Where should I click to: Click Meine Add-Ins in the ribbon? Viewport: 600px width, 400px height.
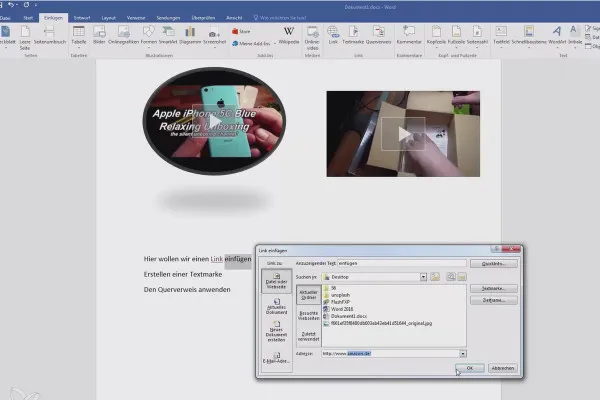[251, 44]
